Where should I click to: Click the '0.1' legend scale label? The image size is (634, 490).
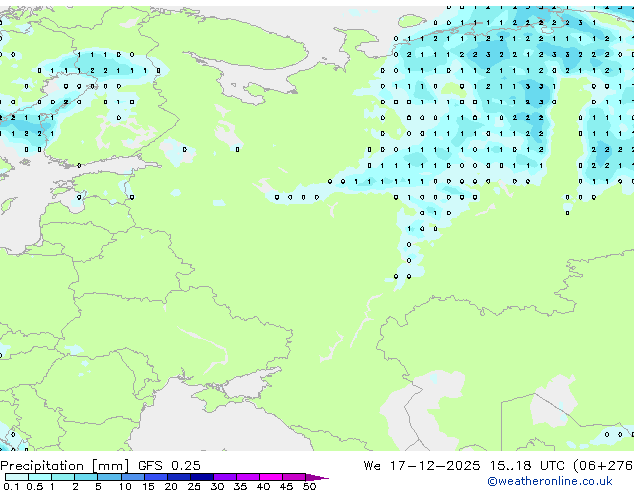(x=11, y=486)
